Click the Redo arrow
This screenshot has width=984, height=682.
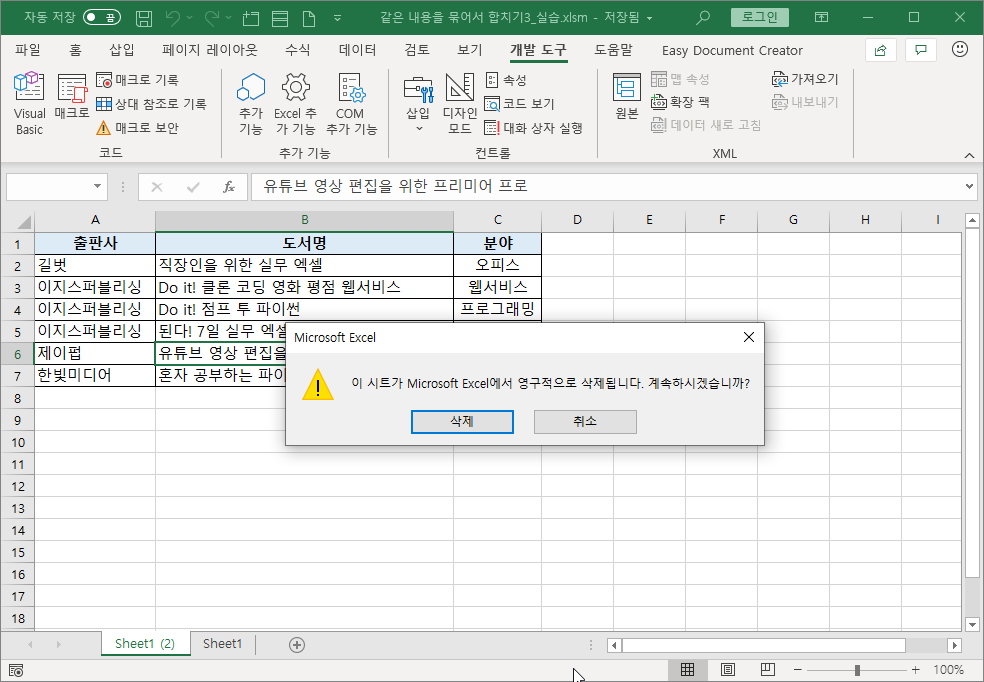[211, 18]
